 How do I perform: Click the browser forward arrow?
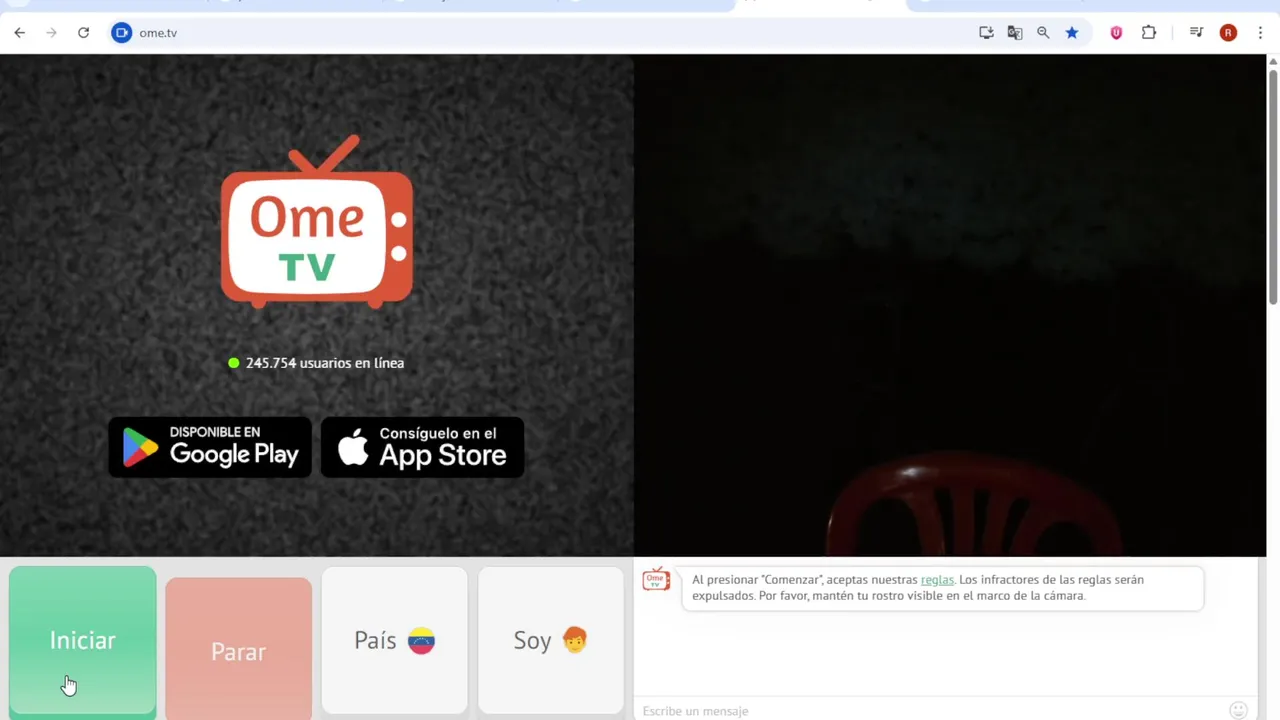click(51, 33)
